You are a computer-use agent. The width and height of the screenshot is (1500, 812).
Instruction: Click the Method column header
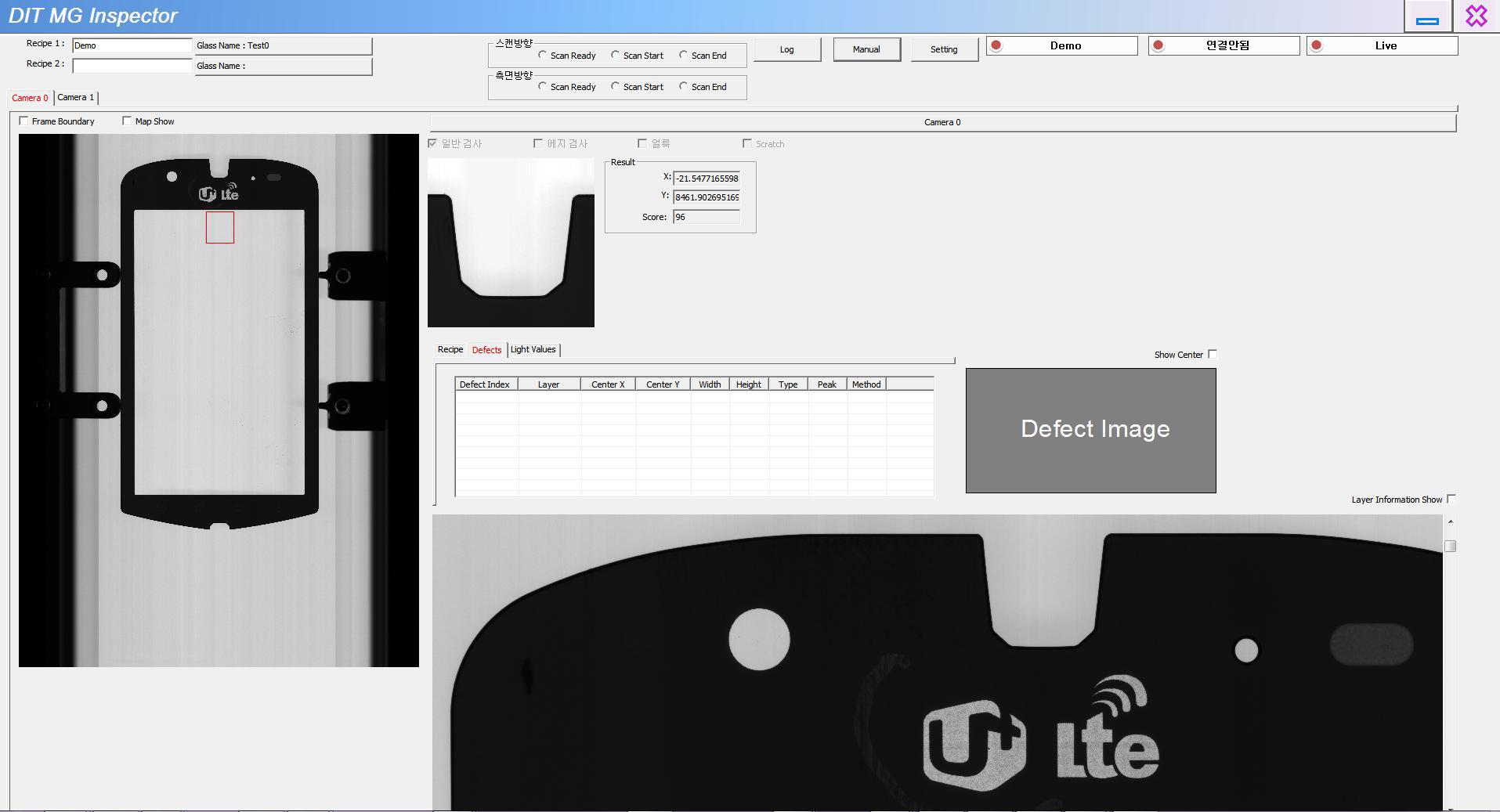(x=866, y=384)
